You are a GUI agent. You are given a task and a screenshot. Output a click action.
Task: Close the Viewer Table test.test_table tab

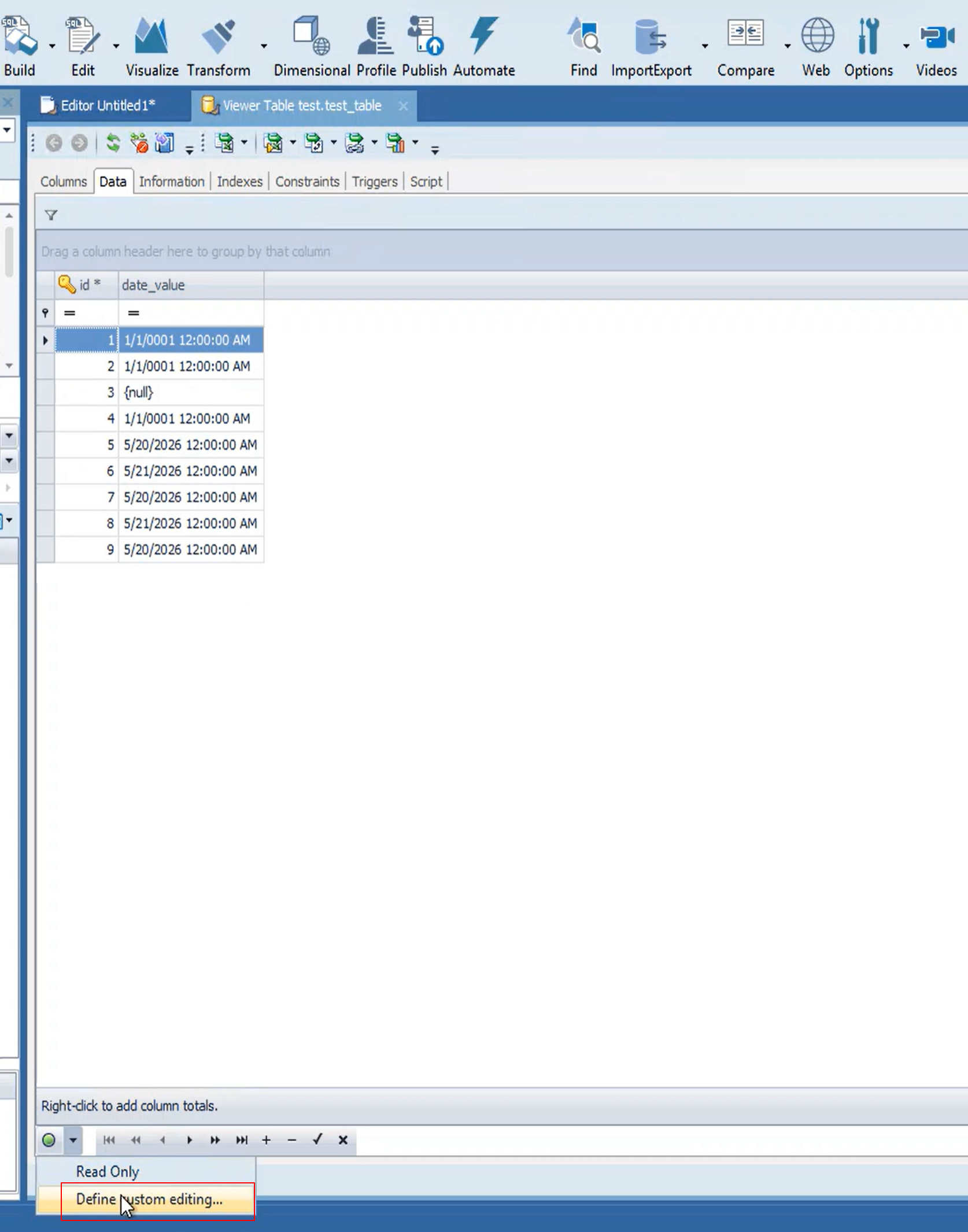403,106
